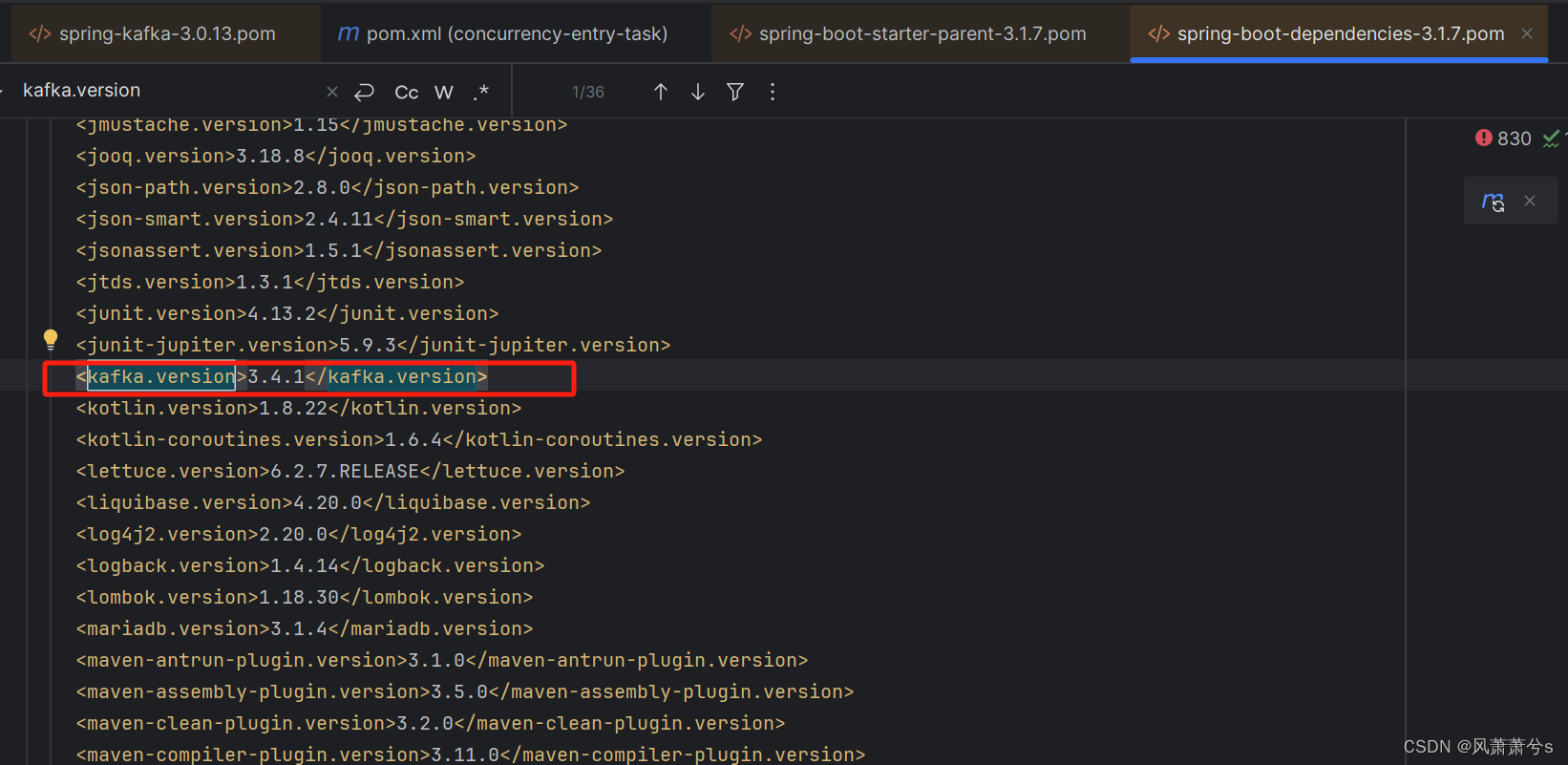Click the kotlin.version 1.8.22 line

pos(299,408)
